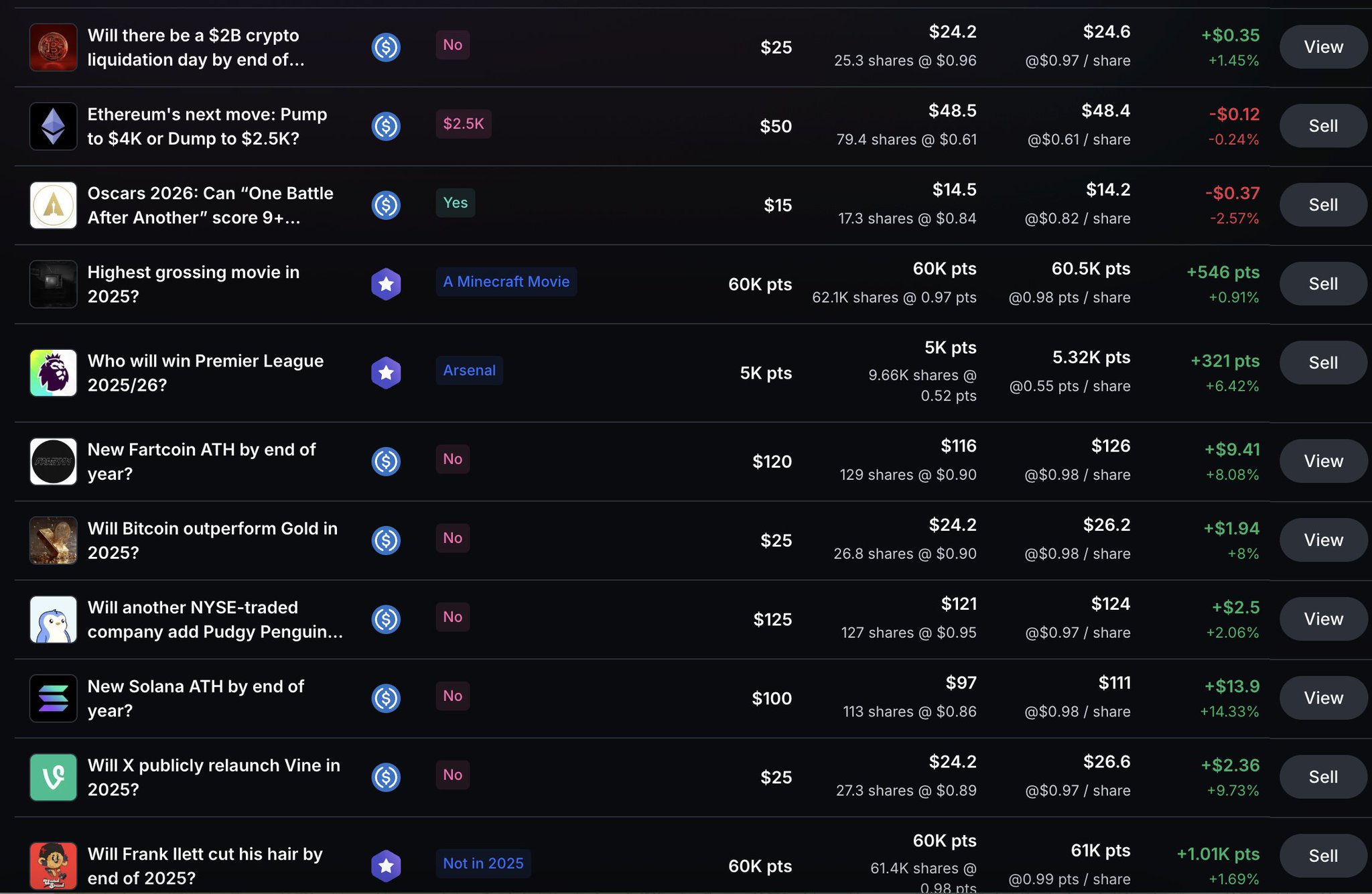This screenshot has height=894, width=1372.
Task: Click the Solana logo icon
Action: point(53,698)
